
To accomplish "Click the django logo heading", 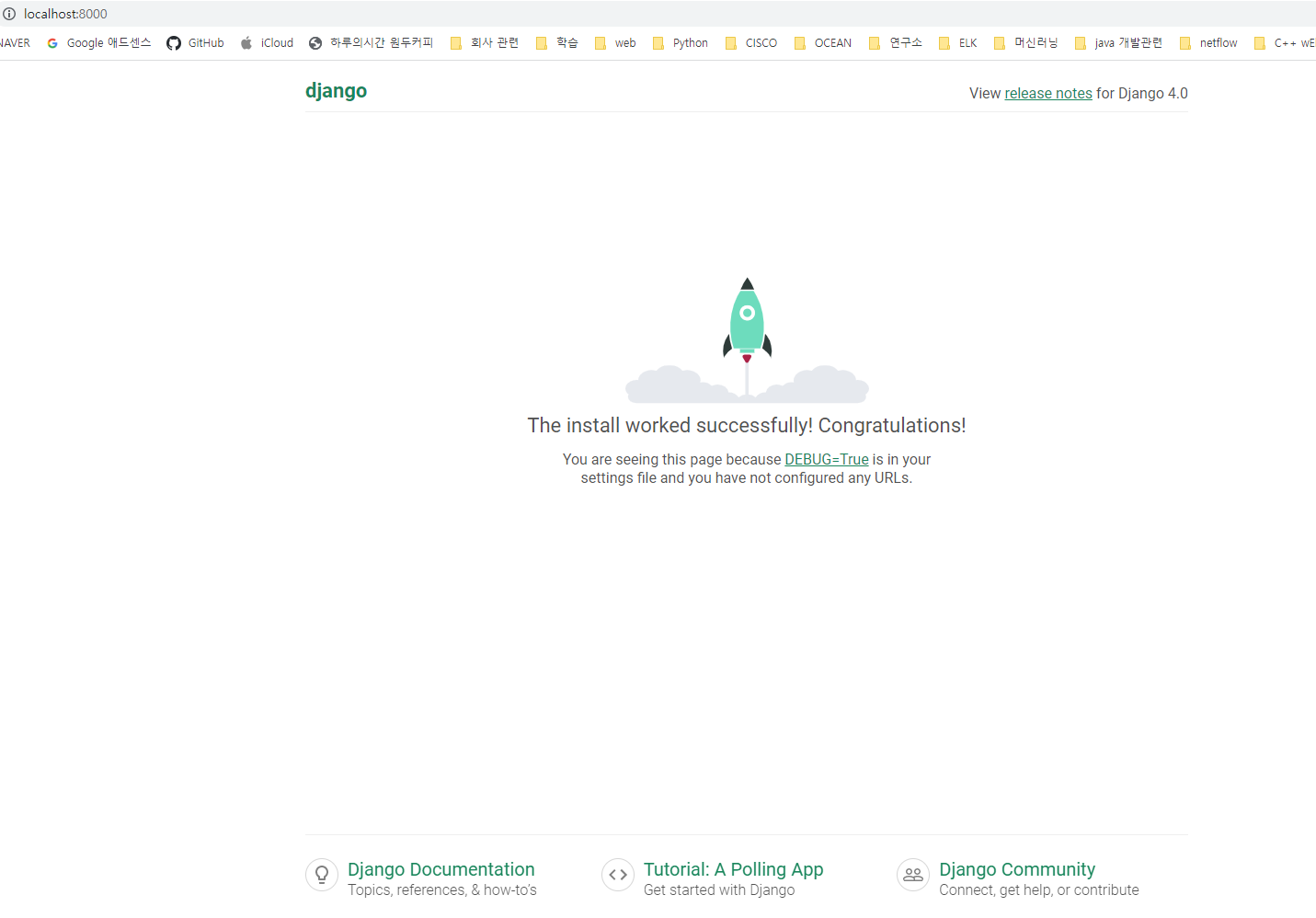I will point(336,90).
